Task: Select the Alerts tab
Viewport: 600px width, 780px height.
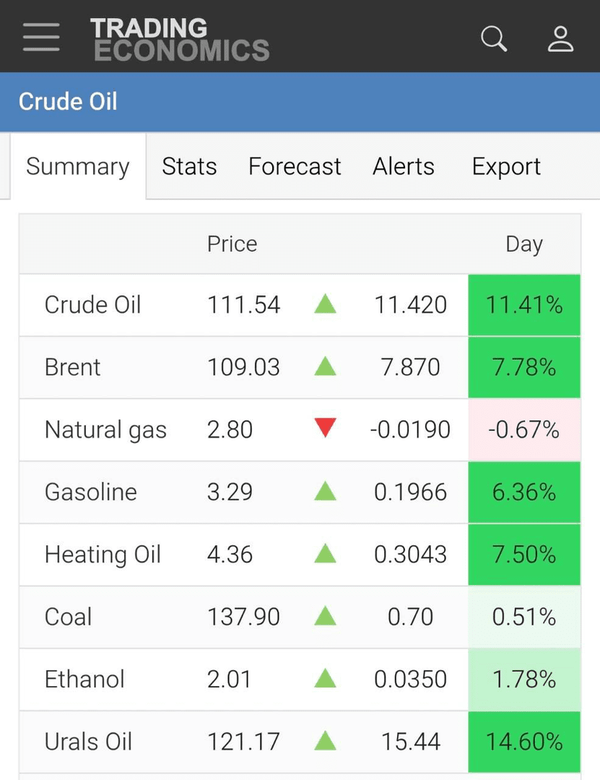Action: click(x=404, y=167)
